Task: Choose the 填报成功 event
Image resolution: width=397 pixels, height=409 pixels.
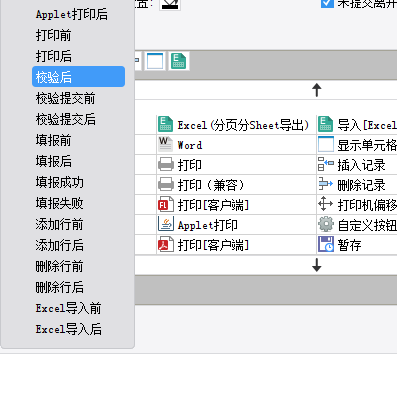Action: [60, 182]
